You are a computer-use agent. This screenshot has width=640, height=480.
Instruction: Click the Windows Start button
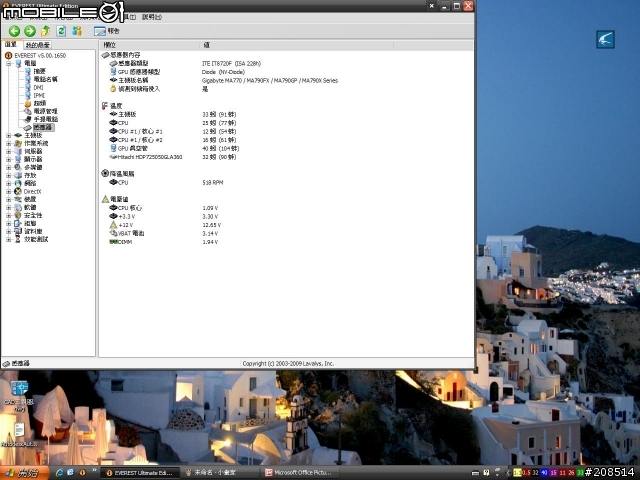coord(24,473)
